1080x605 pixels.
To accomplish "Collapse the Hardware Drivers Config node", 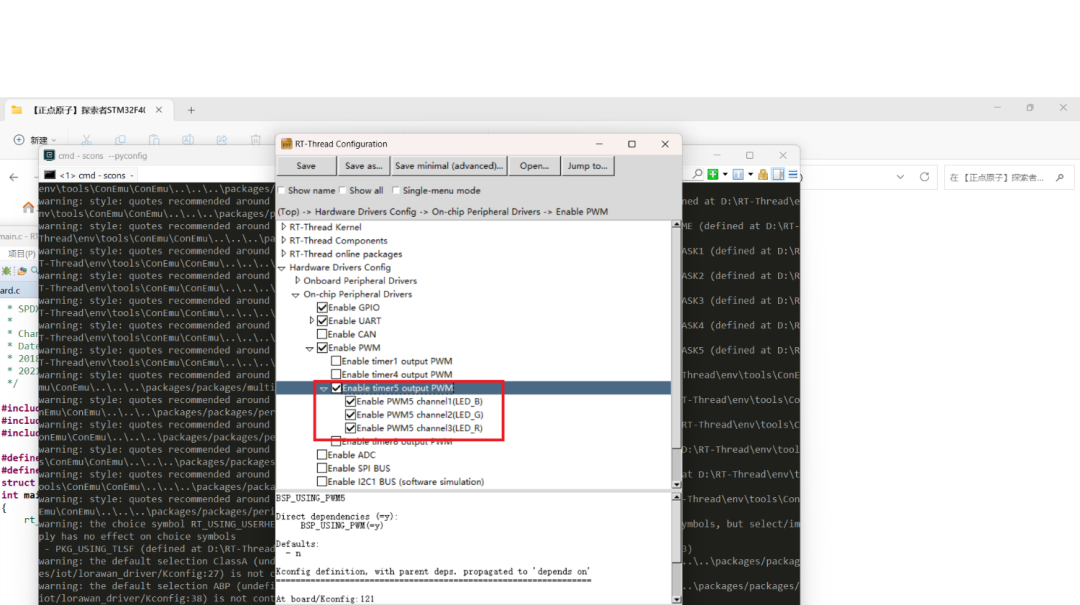I will [x=283, y=267].
